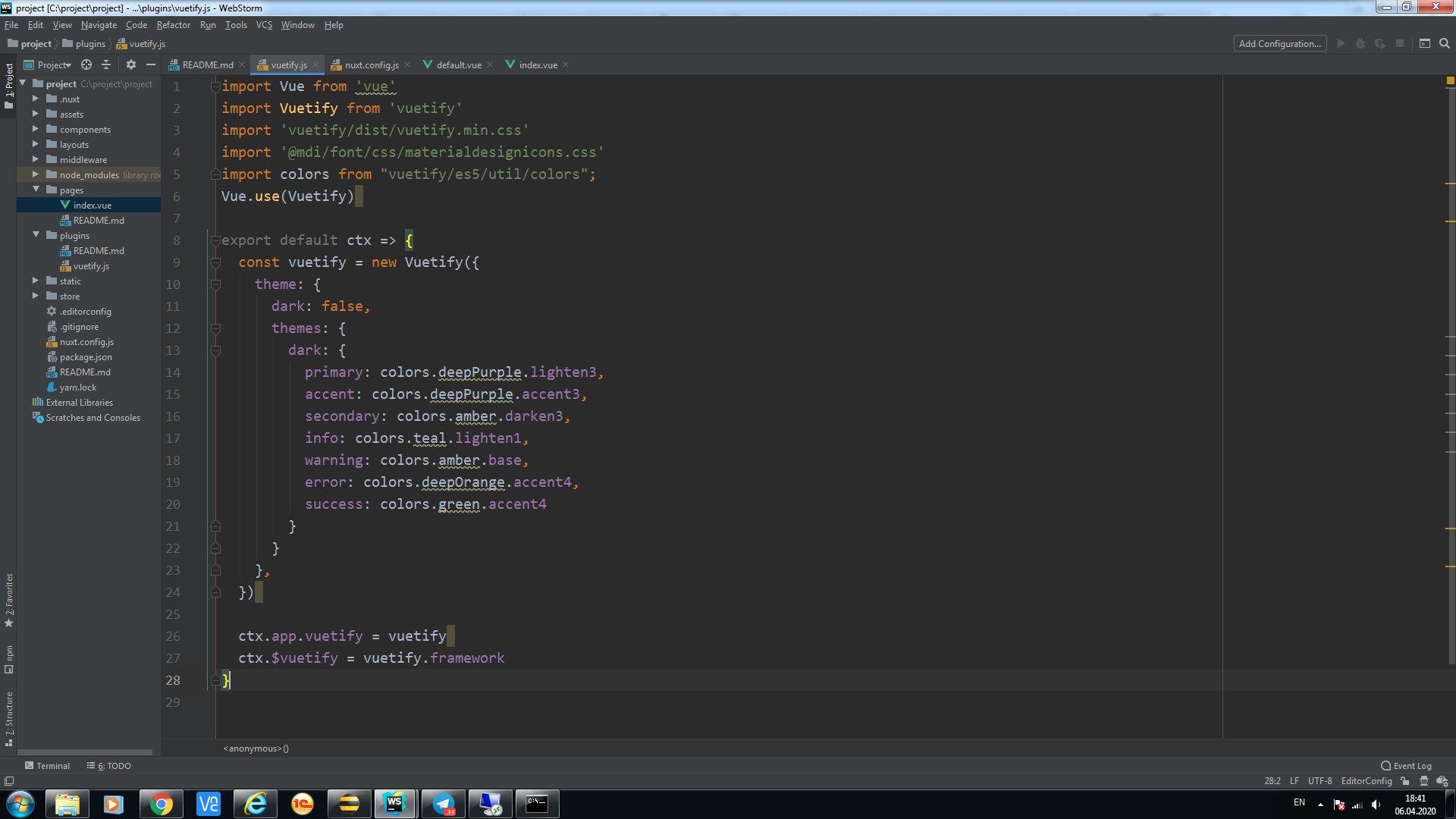Viewport: 1456px width, 819px height.
Task: Click the inspection profile hector icon
Action: pyautogui.click(x=1424, y=781)
